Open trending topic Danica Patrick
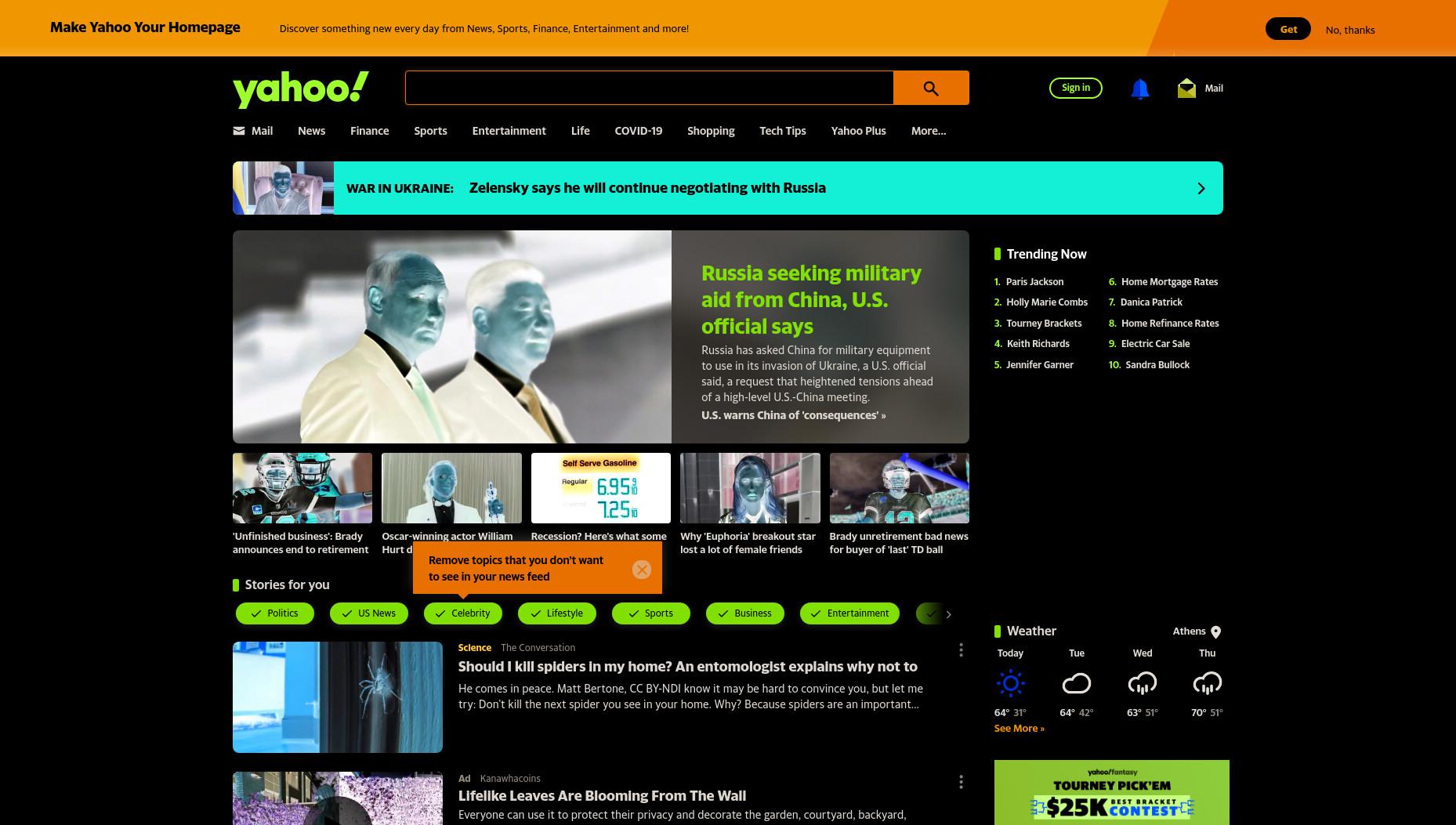This screenshot has height=825, width=1456. point(1151,302)
